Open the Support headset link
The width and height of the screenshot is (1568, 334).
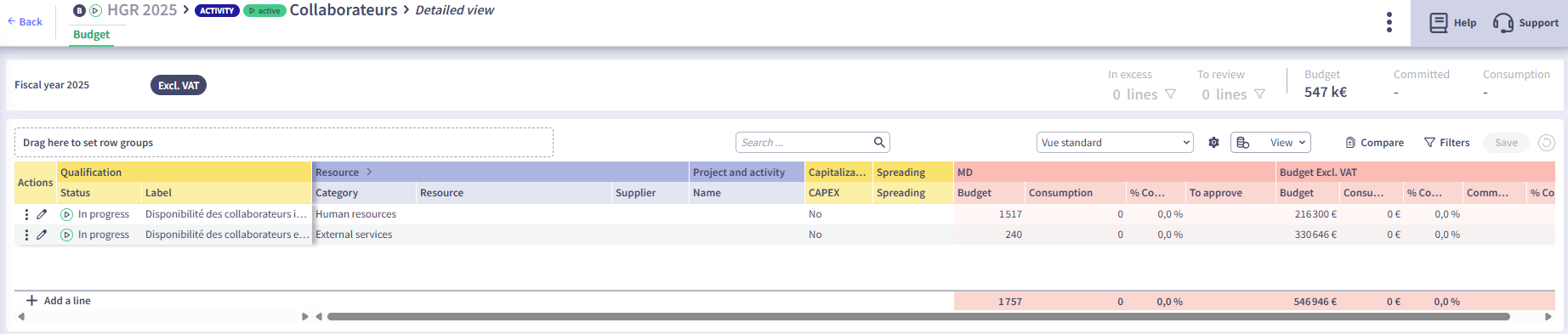click(1526, 23)
